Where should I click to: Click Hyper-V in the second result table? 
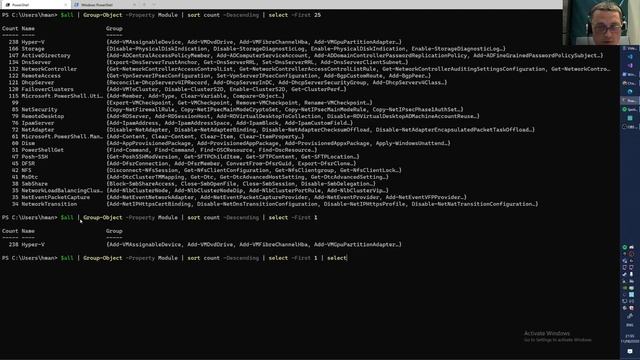[33, 244]
